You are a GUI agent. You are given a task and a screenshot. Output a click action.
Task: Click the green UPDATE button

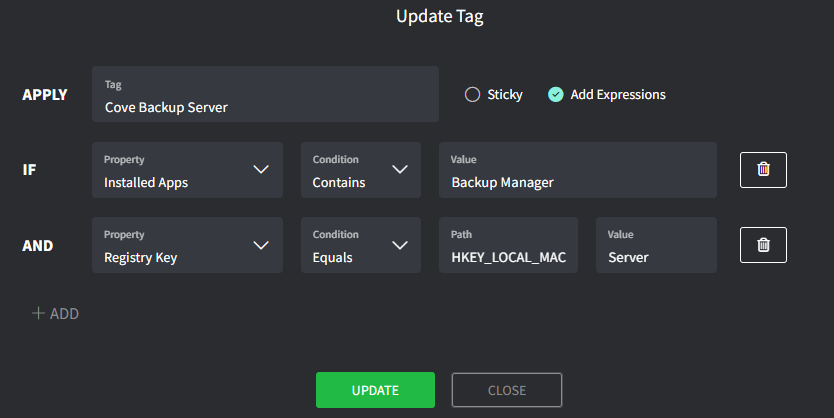(376, 390)
